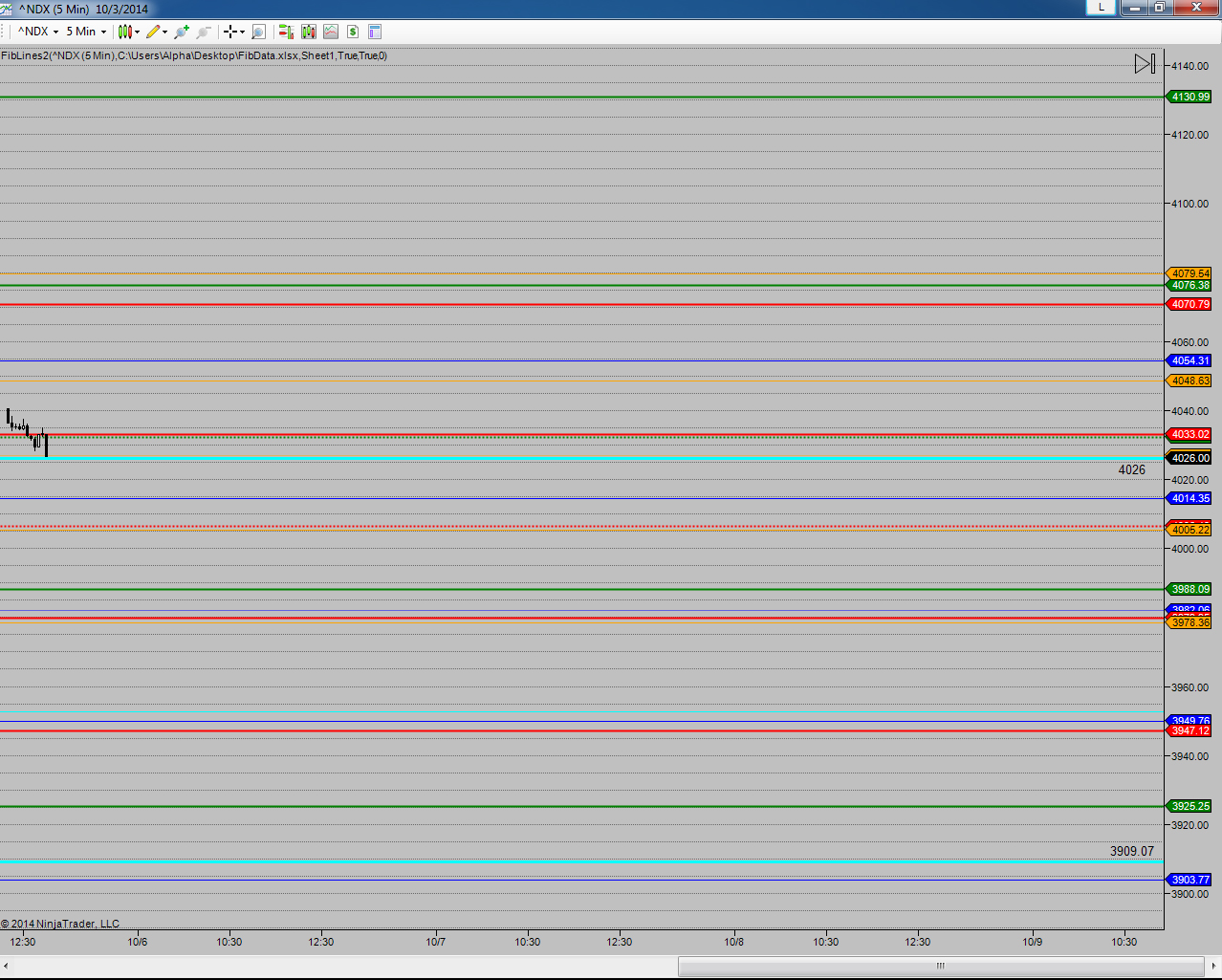
Task: Minimize the chart window
Action: pos(1135,8)
